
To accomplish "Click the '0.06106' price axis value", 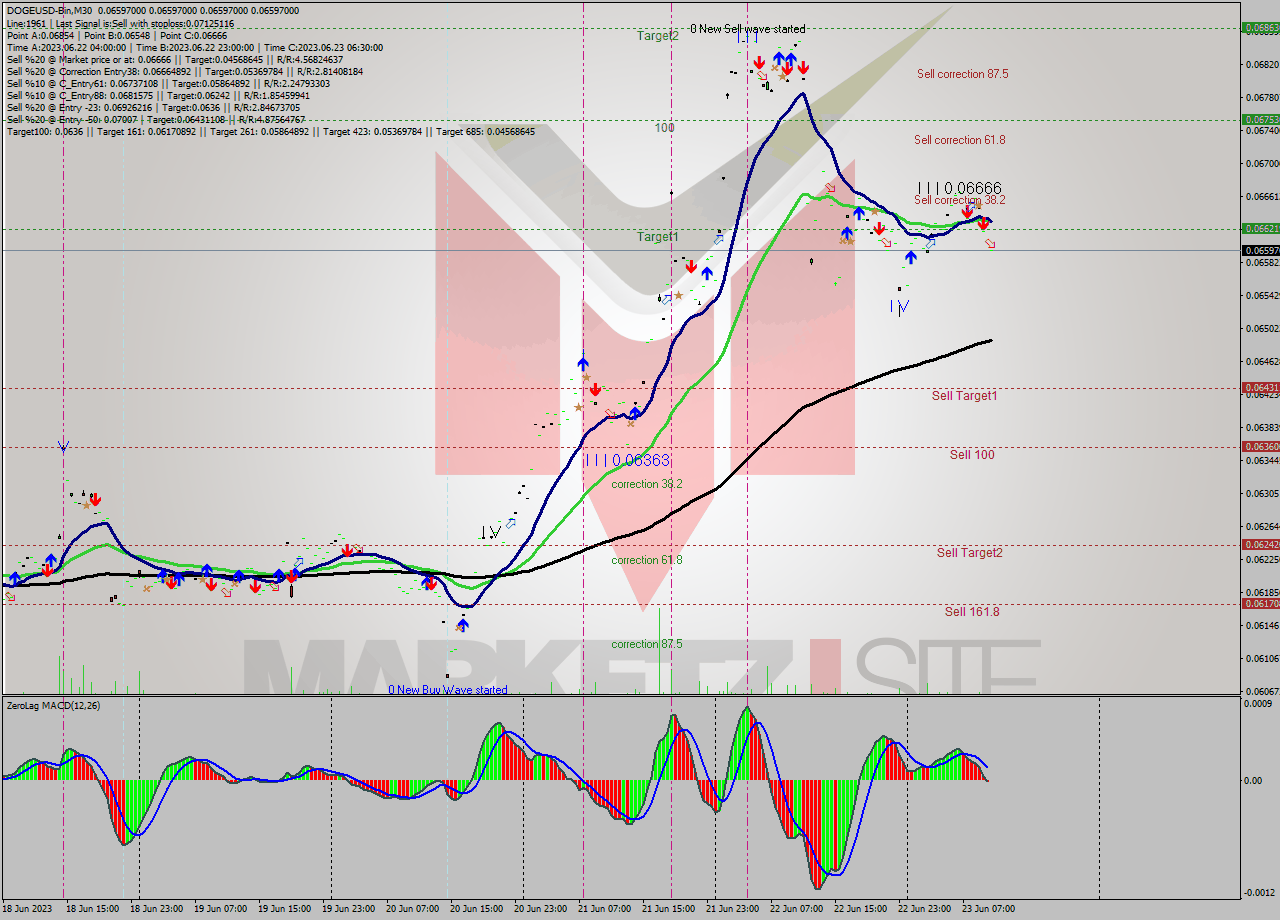I will 1262,658.
